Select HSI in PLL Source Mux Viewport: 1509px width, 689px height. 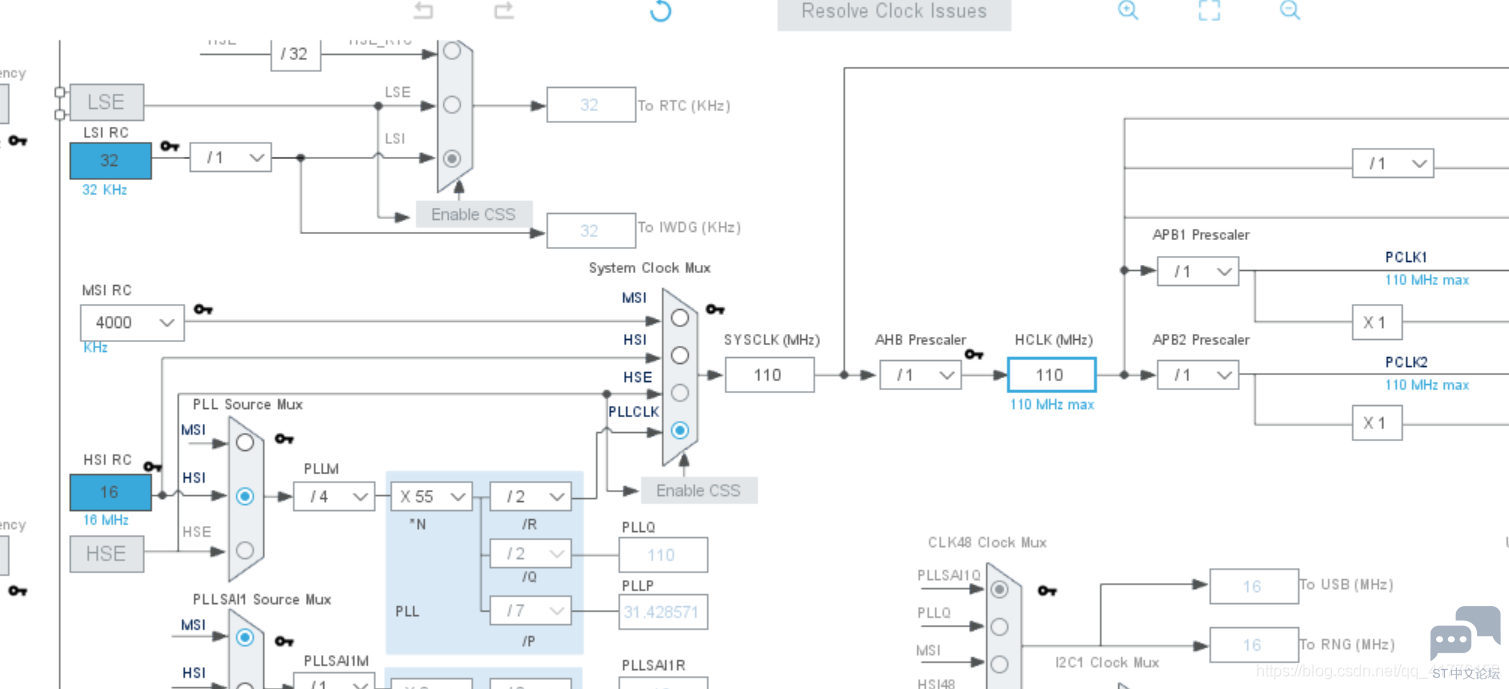click(x=245, y=496)
